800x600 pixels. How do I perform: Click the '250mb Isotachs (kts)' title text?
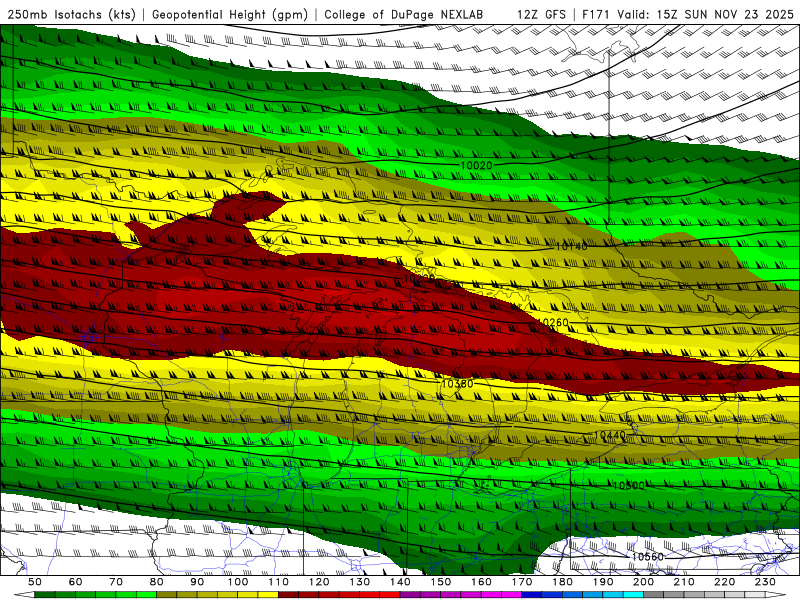[72, 14]
